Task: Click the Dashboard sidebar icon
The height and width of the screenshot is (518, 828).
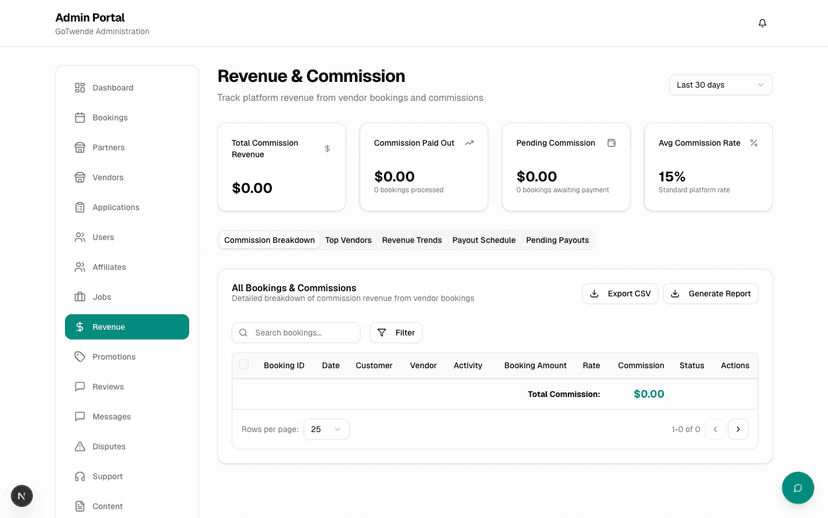Action: tap(80, 88)
